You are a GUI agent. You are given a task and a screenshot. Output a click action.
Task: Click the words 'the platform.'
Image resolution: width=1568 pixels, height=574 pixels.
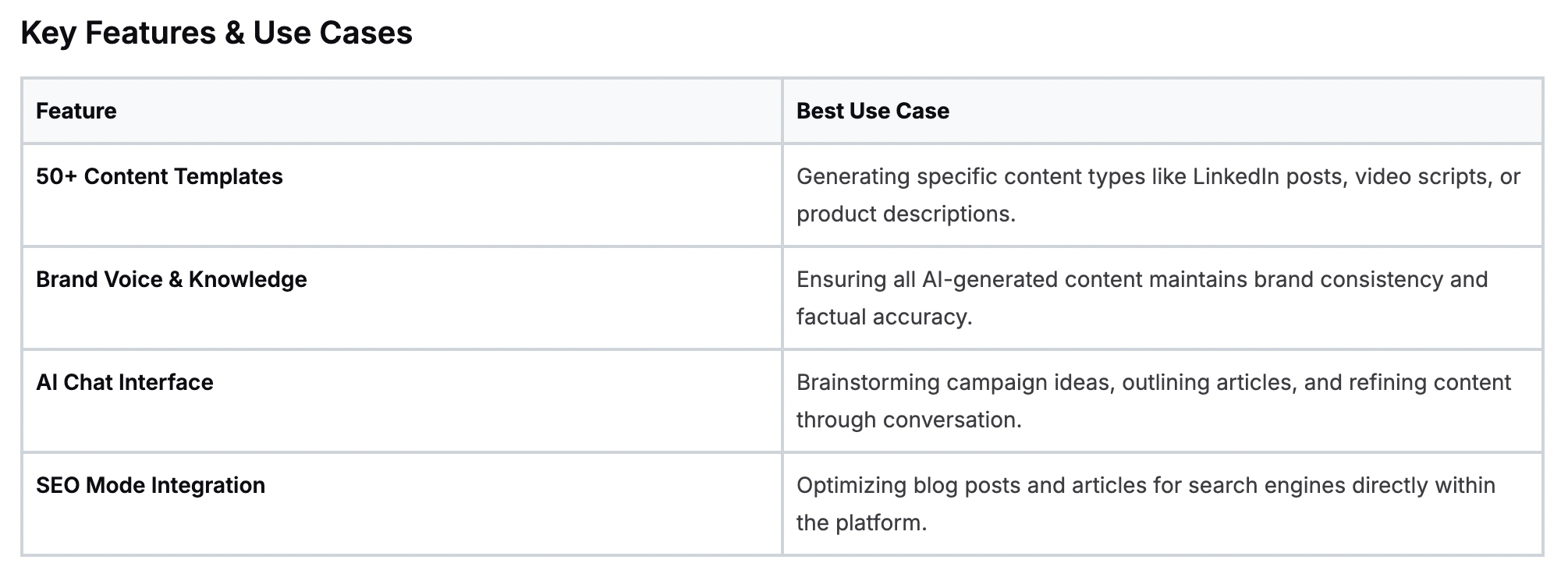pyautogui.click(x=861, y=523)
